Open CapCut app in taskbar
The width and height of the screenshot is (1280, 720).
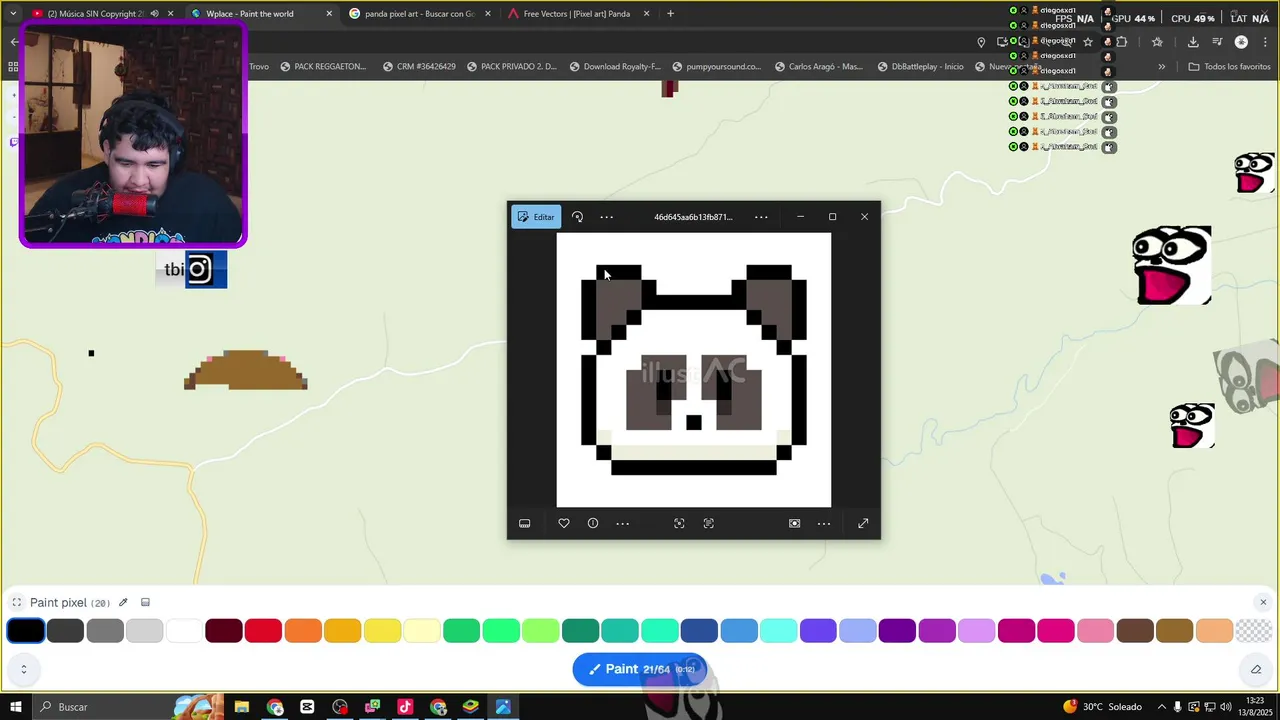click(x=307, y=707)
